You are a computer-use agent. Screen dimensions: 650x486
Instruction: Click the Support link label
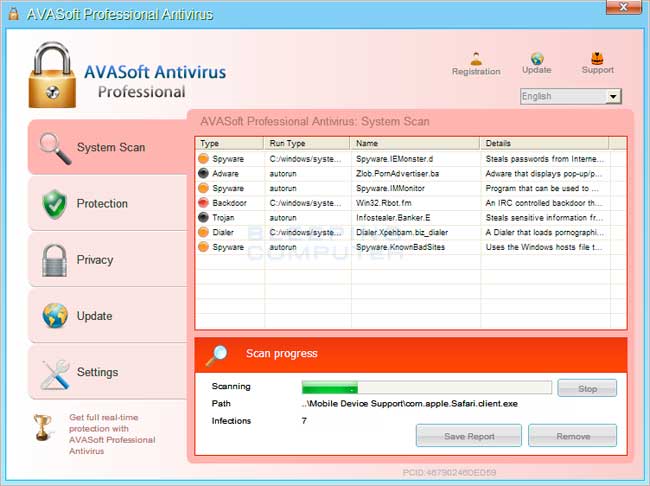pyautogui.click(x=597, y=70)
